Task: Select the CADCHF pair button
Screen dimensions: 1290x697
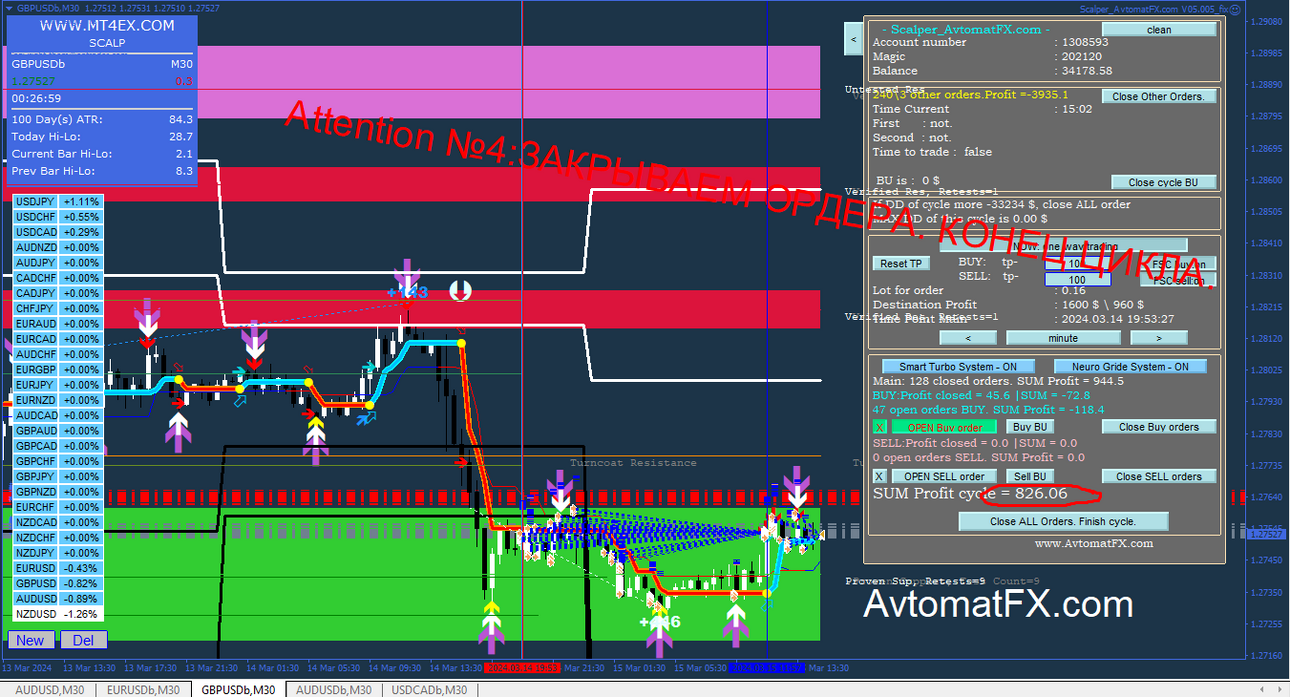Action: click(36, 278)
